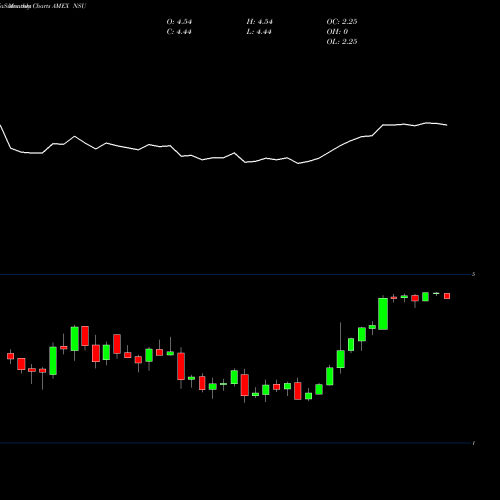The image size is (500, 500).
Task: Click the low price value "L: 4.44"
Action: click(259, 32)
